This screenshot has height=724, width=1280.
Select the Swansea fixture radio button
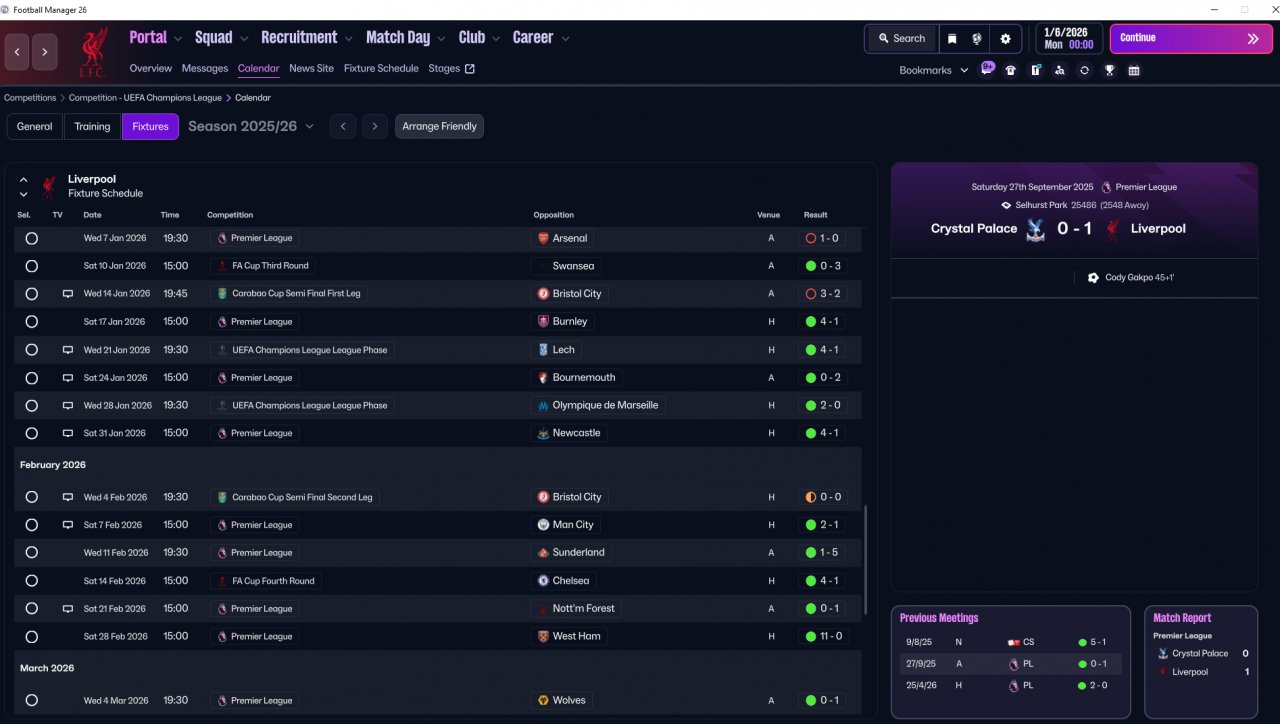point(31,266)
